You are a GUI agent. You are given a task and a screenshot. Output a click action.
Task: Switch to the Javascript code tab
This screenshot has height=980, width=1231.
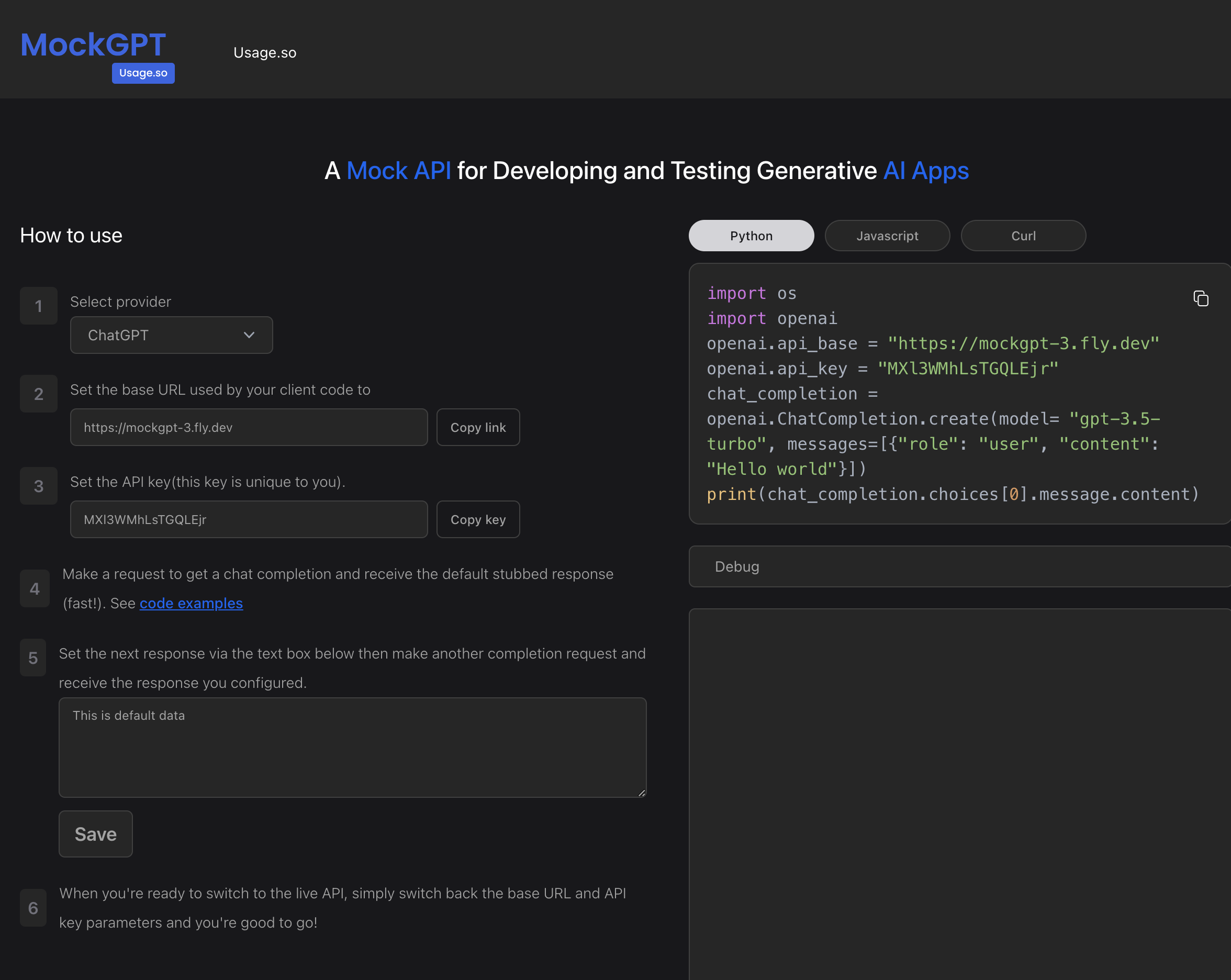887,236
